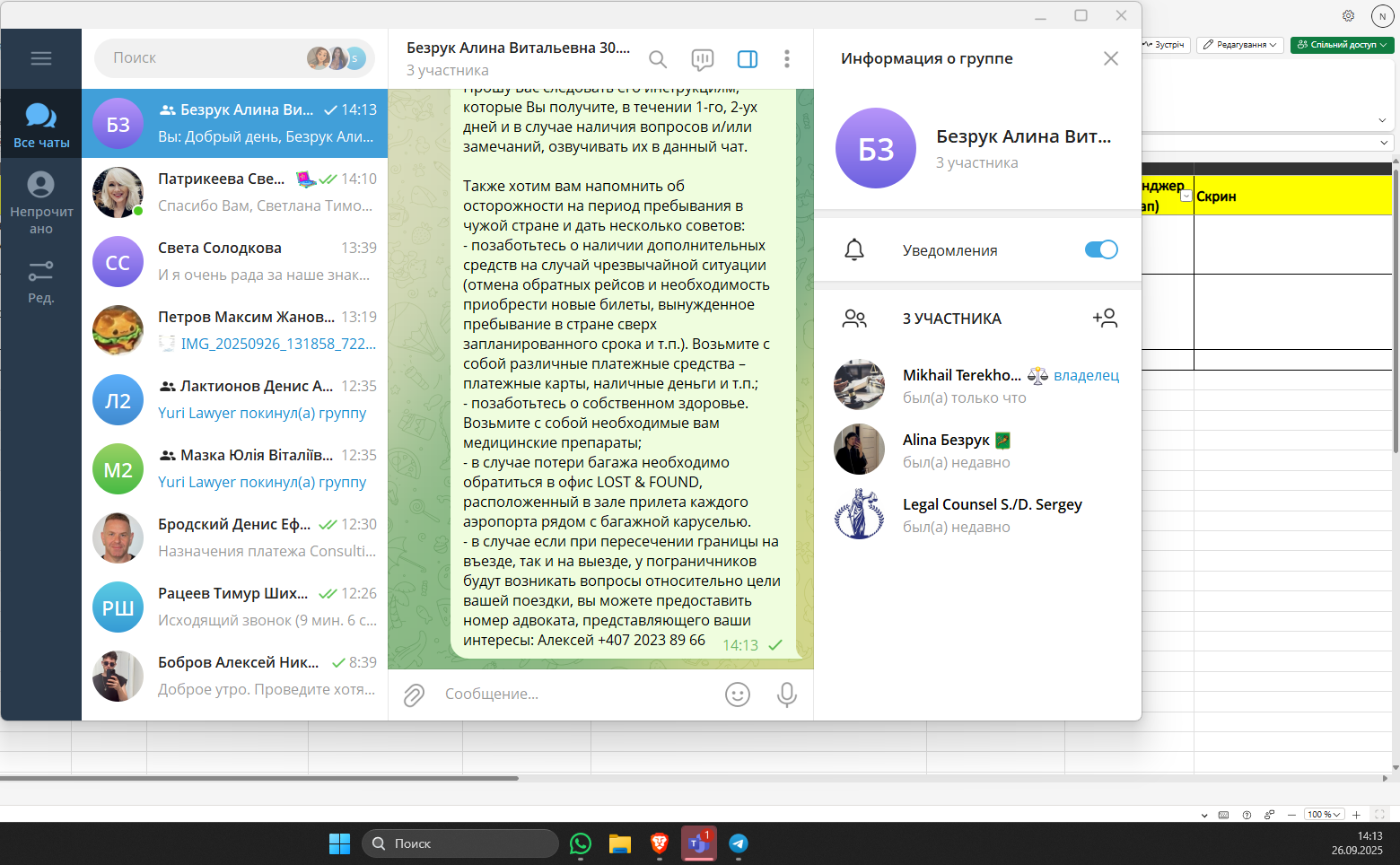This screenshot has width=1400, height=865.
Task: Click the Excel help question mark icon
Action: (x=1247, y=815)
